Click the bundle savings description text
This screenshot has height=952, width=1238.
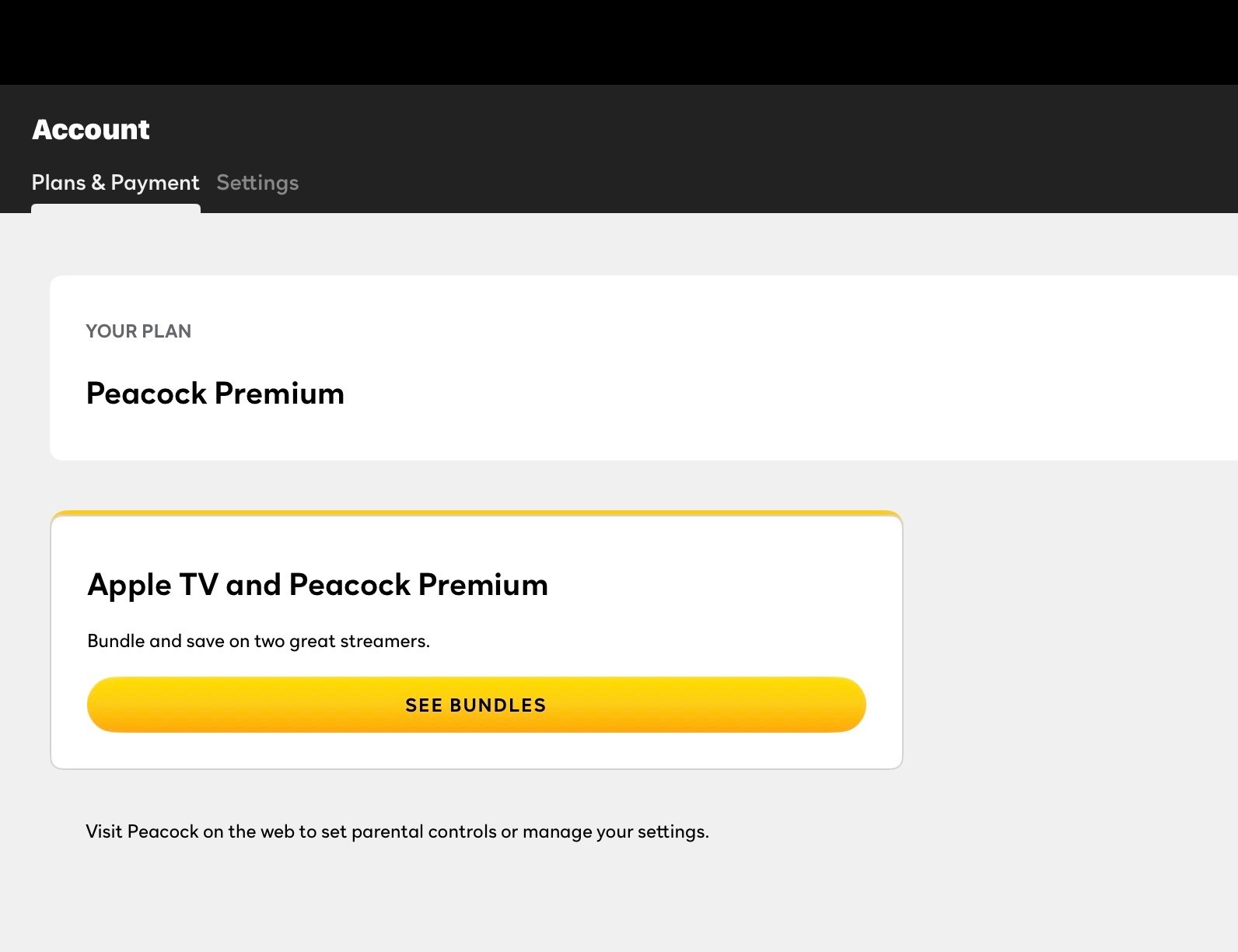tap(258, 640)
